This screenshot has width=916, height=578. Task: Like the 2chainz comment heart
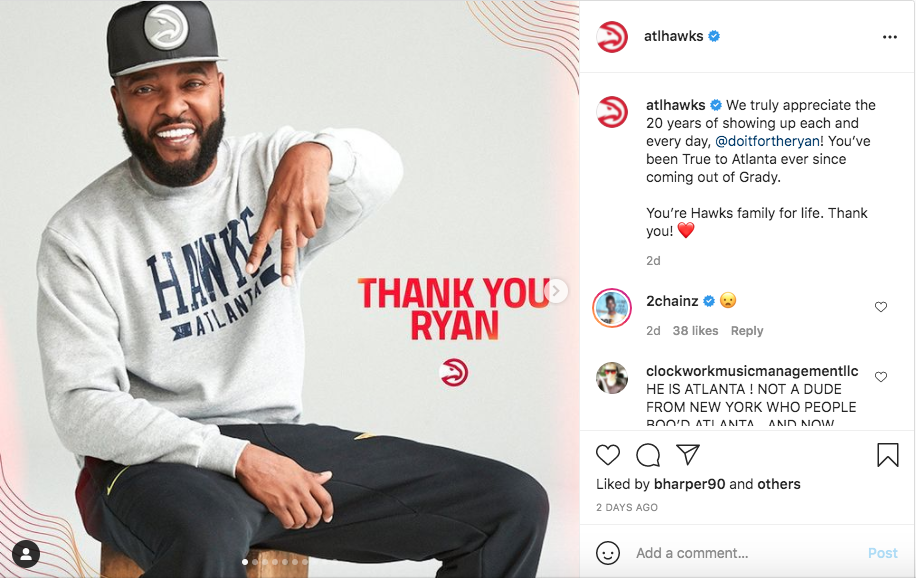click(x=881, y=307)
